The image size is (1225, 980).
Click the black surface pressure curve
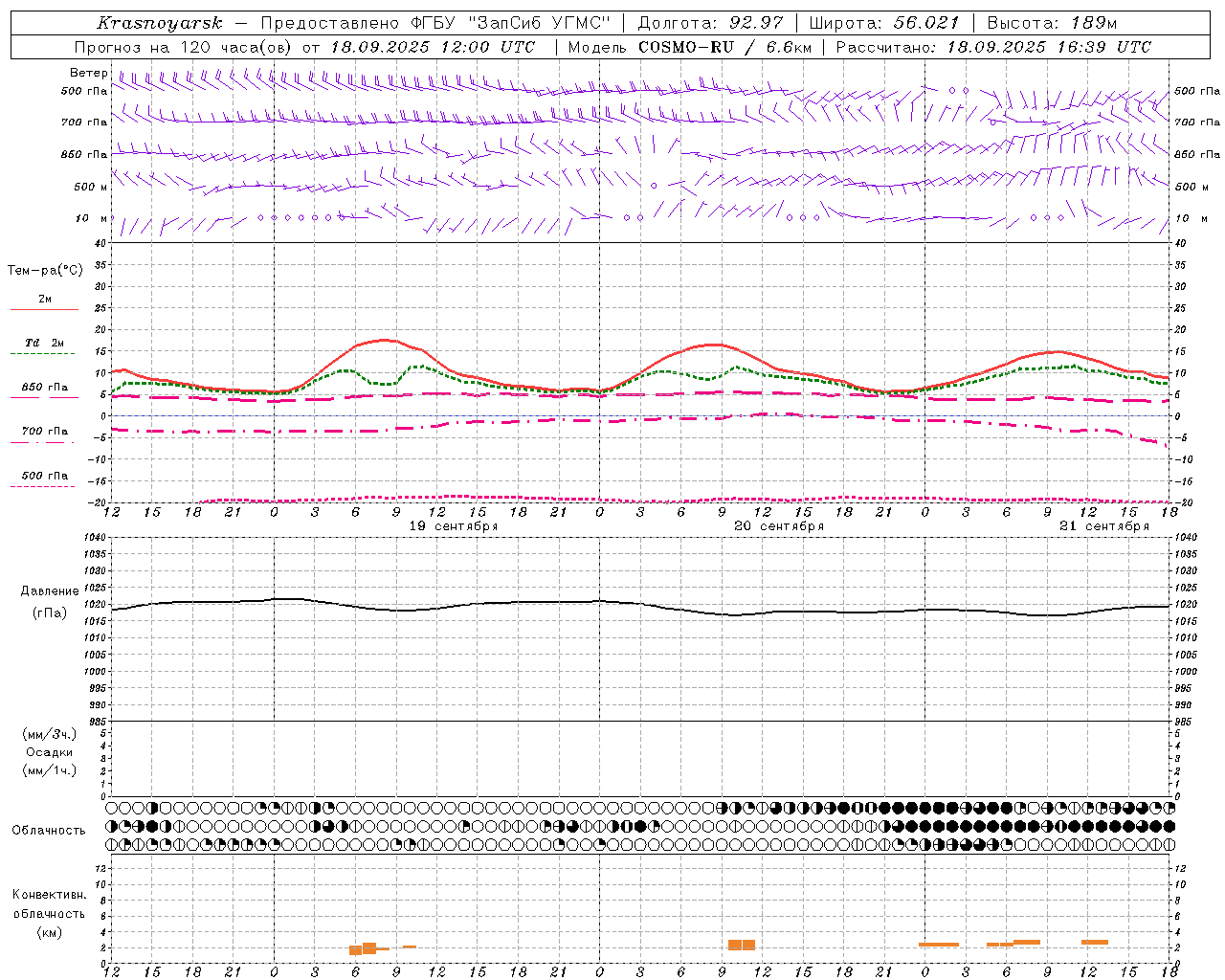pyautogui.click(x=641, y=605)
